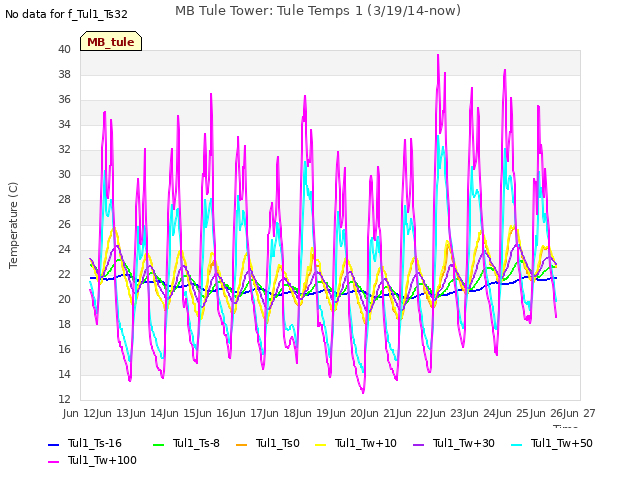This screenshot has width=640, height=480.
Task: Select the Tul1_Ts-8 legend label
Action: pos(196,443)
